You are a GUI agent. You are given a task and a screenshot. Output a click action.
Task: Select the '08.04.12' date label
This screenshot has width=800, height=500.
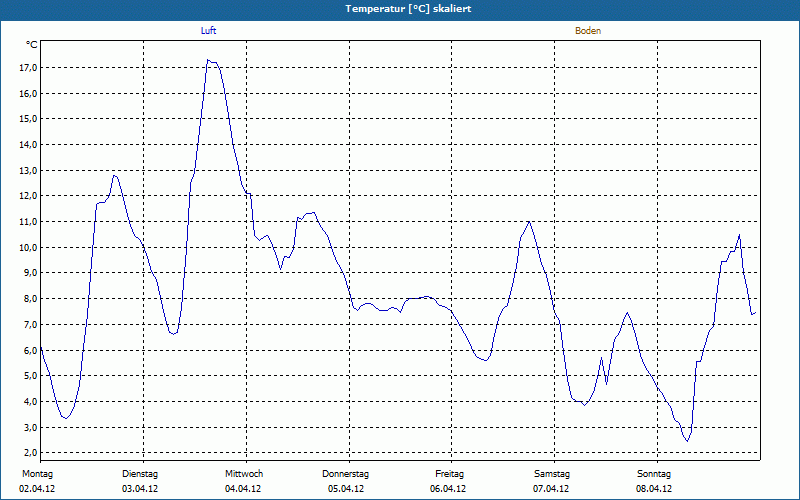(x=654, y=489)
